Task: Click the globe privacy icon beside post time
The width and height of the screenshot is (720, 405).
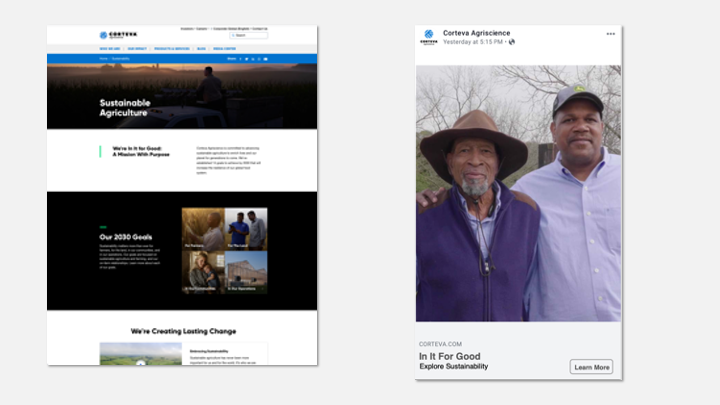Action: [x=512, y=42]
